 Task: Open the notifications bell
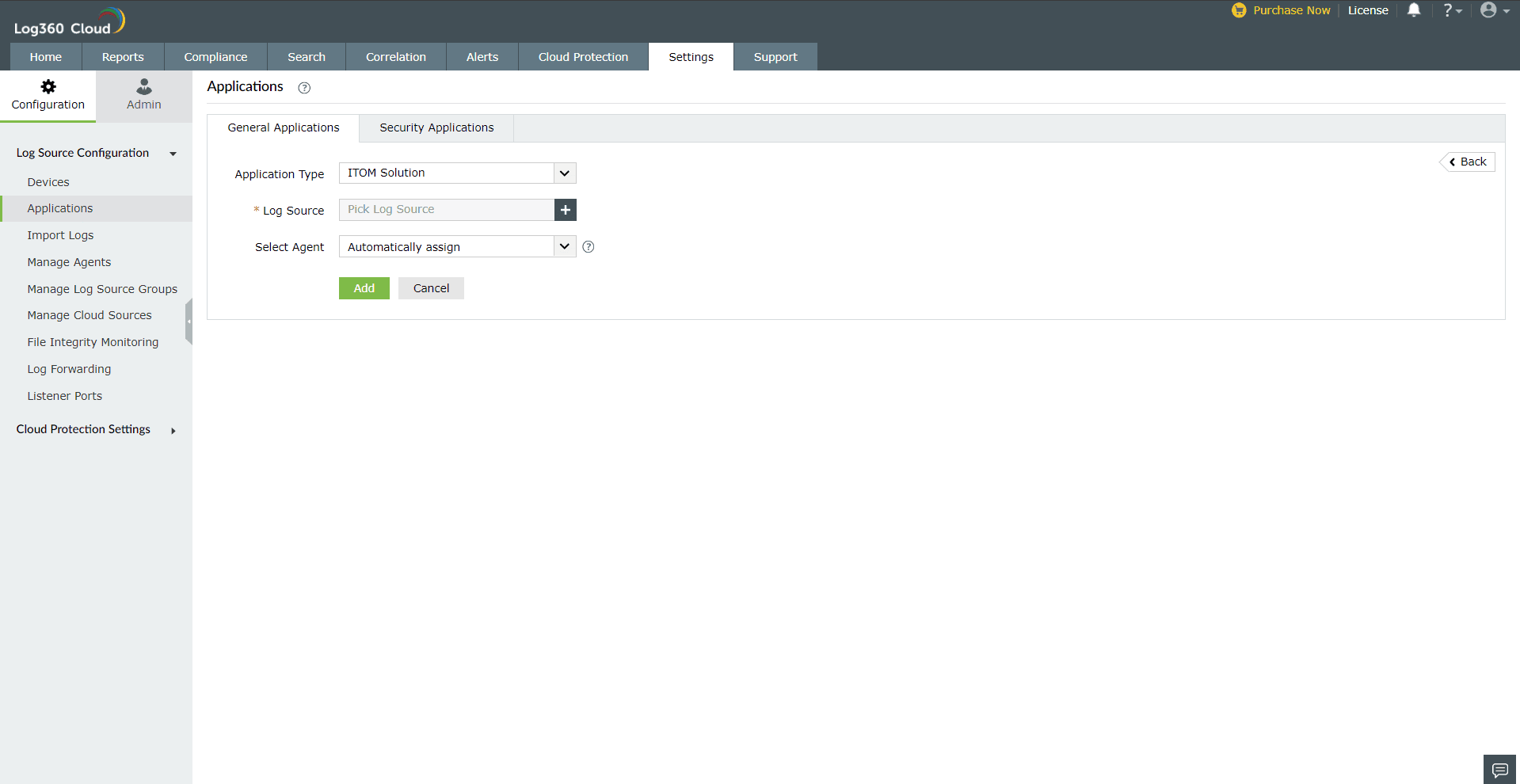pyautogui.click(x=1414, y=10)
